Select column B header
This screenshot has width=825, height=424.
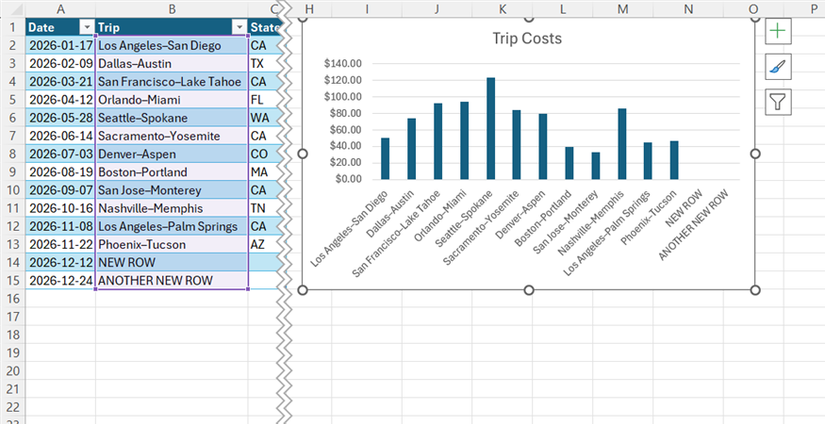172,8
